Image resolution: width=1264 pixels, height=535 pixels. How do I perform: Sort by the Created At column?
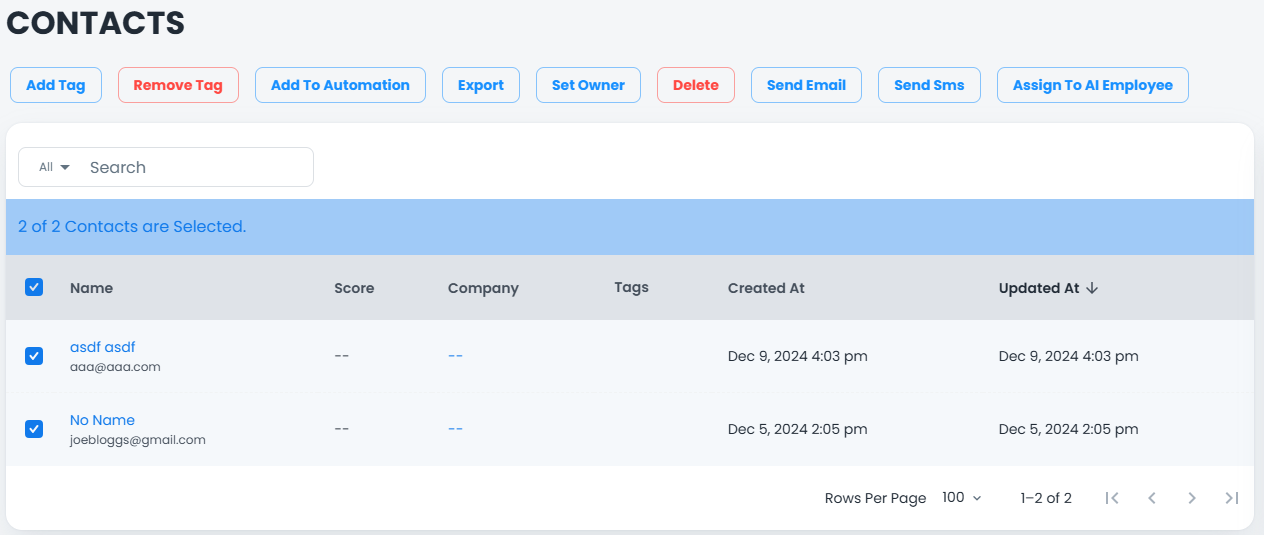[766, 288]
